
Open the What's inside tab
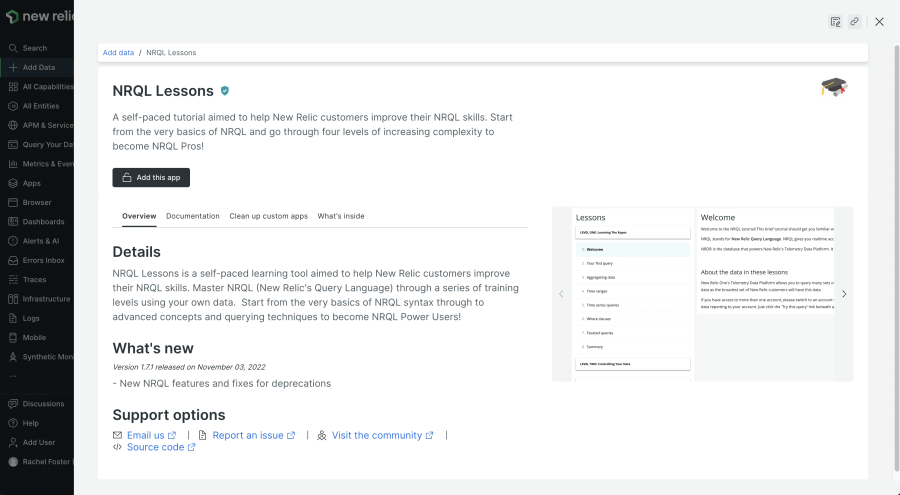pyautogui.click(x=341, y=216)
